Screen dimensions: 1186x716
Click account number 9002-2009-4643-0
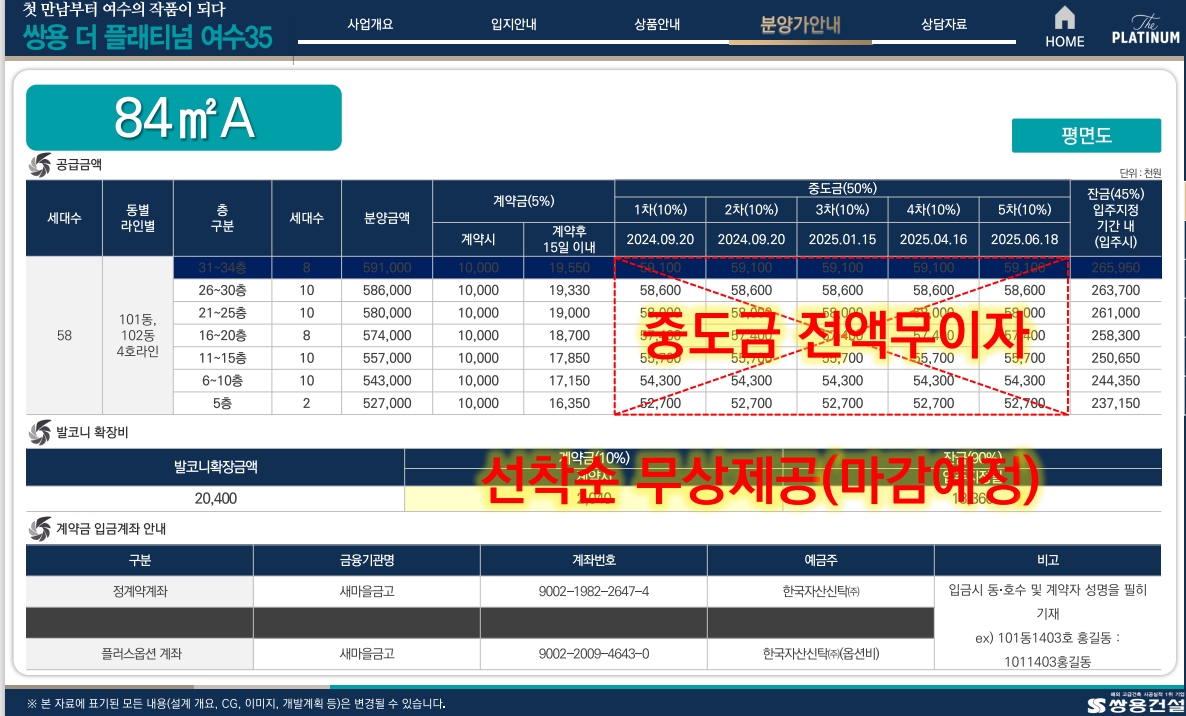click(x=594, y=654)
